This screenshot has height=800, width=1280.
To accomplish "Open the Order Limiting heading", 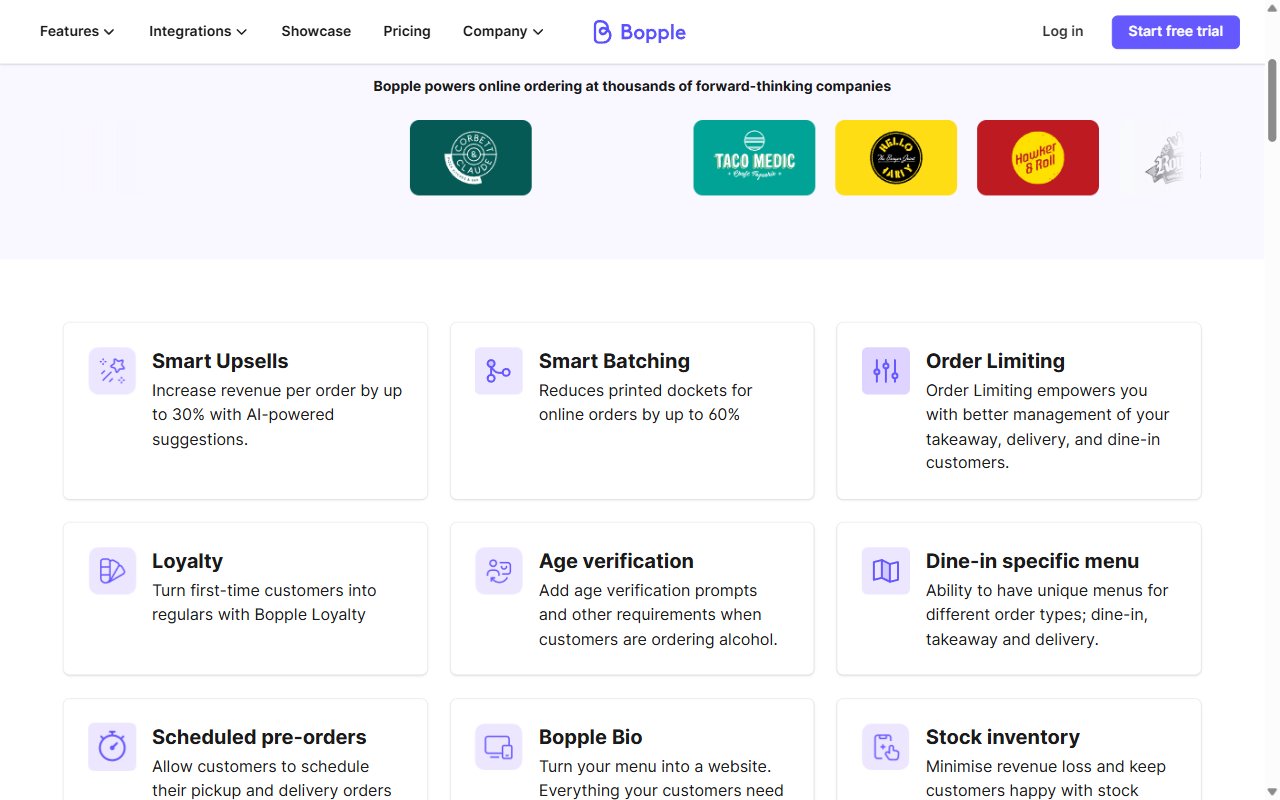I will (x=995, y=361).
